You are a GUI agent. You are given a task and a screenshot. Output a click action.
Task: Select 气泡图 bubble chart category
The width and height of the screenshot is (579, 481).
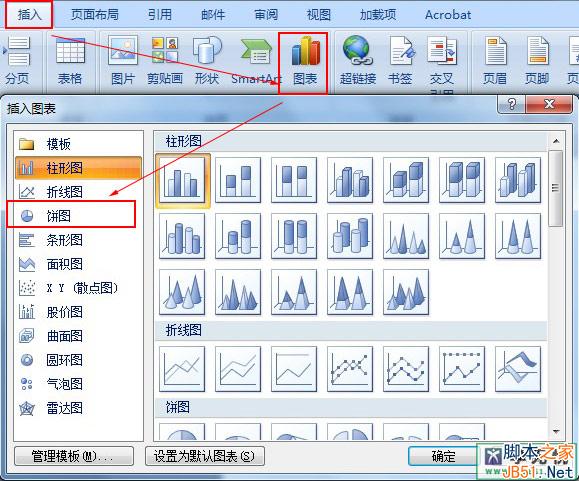(78, 384)
